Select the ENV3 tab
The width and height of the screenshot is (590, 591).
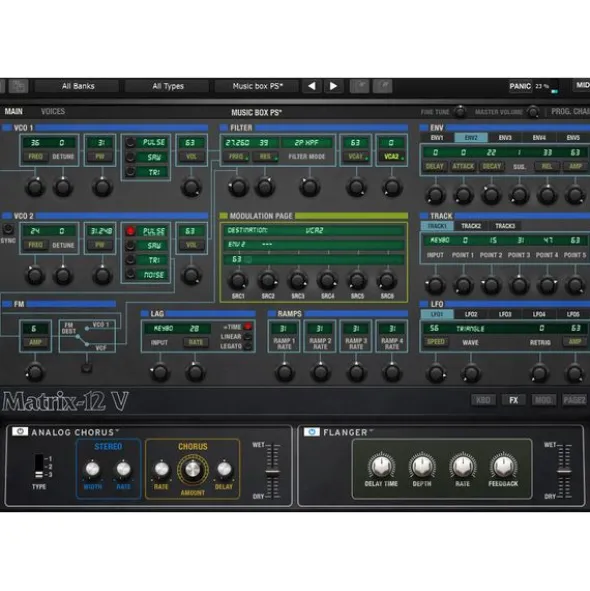505,138
